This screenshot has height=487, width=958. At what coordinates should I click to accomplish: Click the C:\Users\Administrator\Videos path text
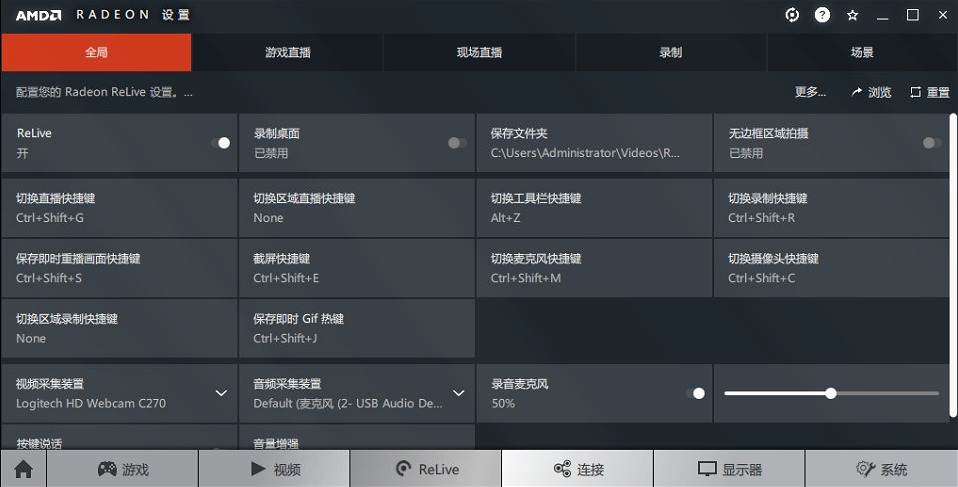585,153
